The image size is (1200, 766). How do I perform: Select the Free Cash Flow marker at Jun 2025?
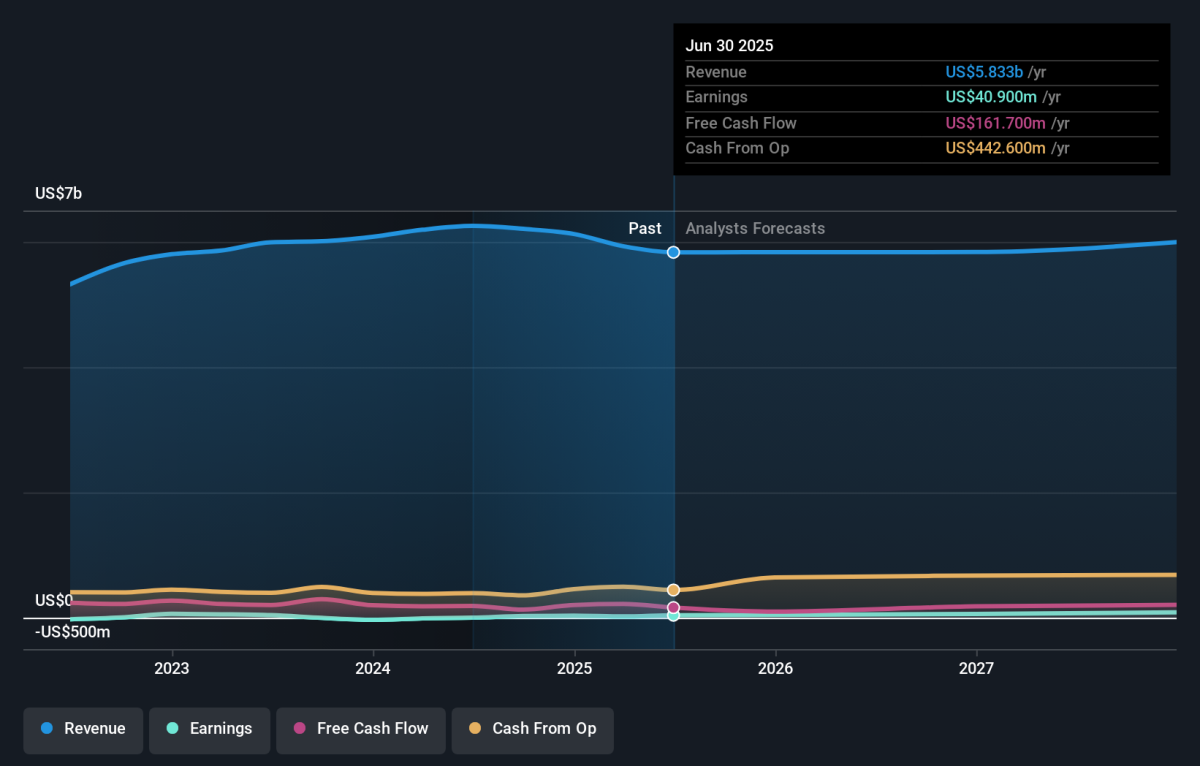coord(674,607)
